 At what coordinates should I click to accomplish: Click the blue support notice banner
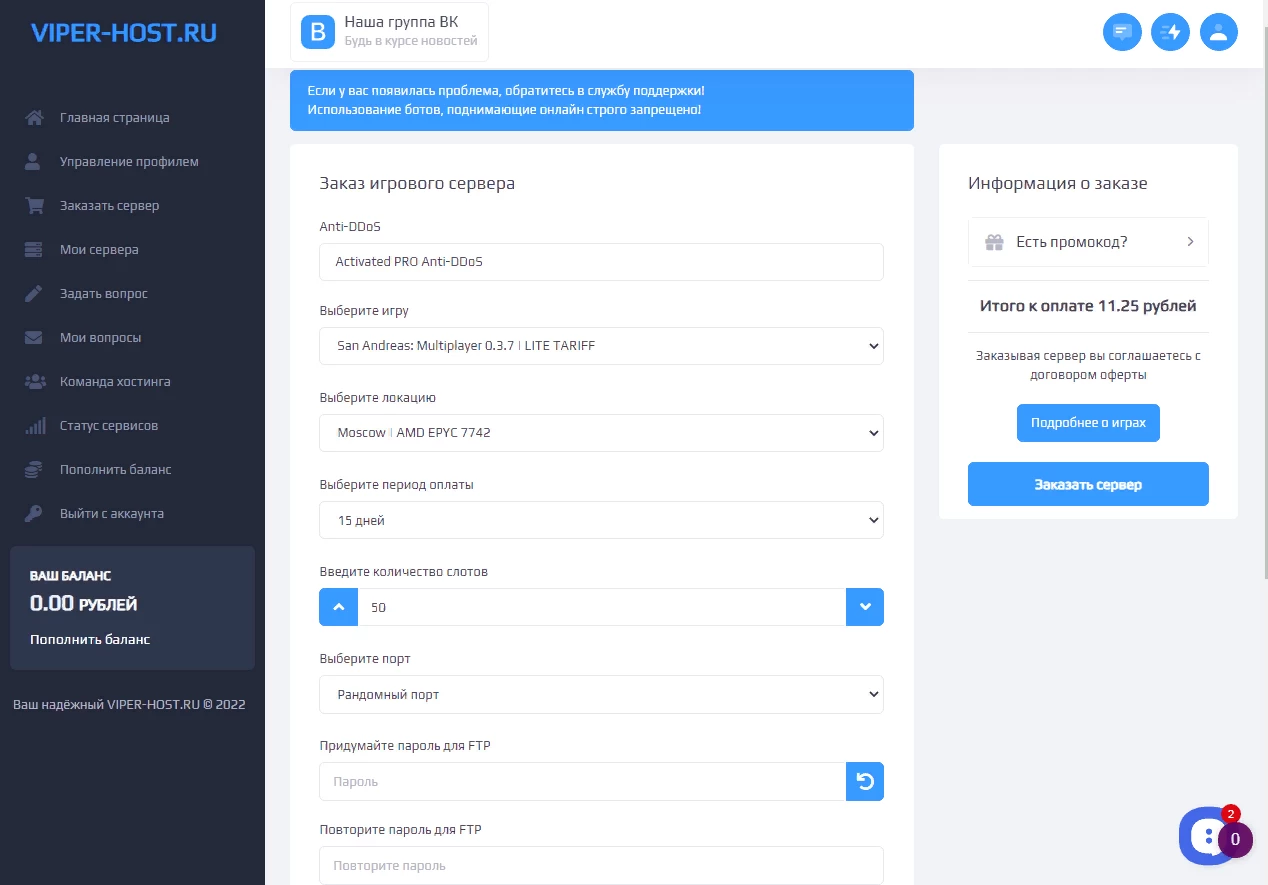[x=601, y=100]
